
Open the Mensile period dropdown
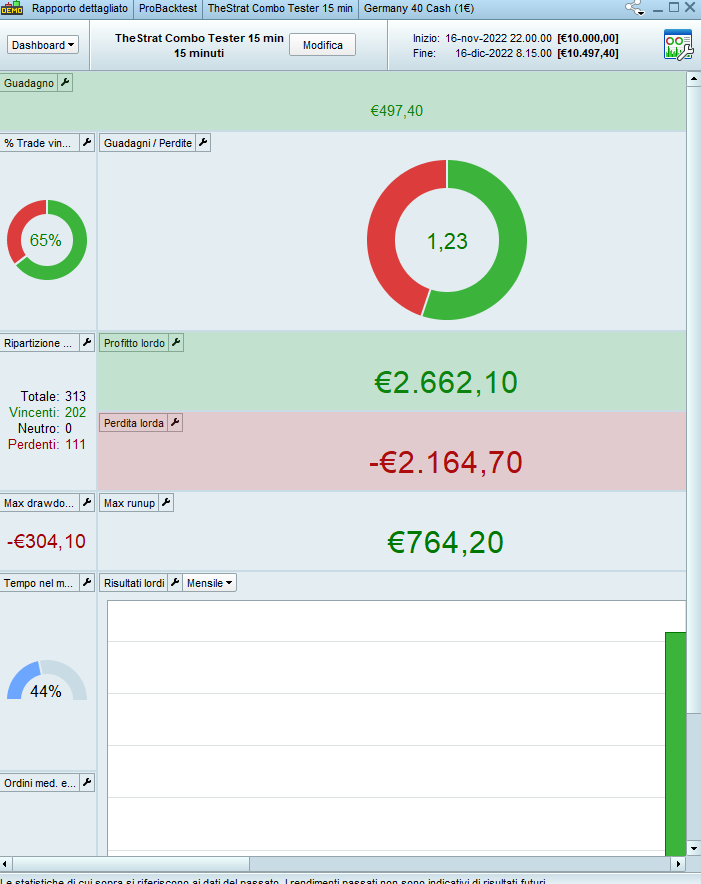point(209,583)
